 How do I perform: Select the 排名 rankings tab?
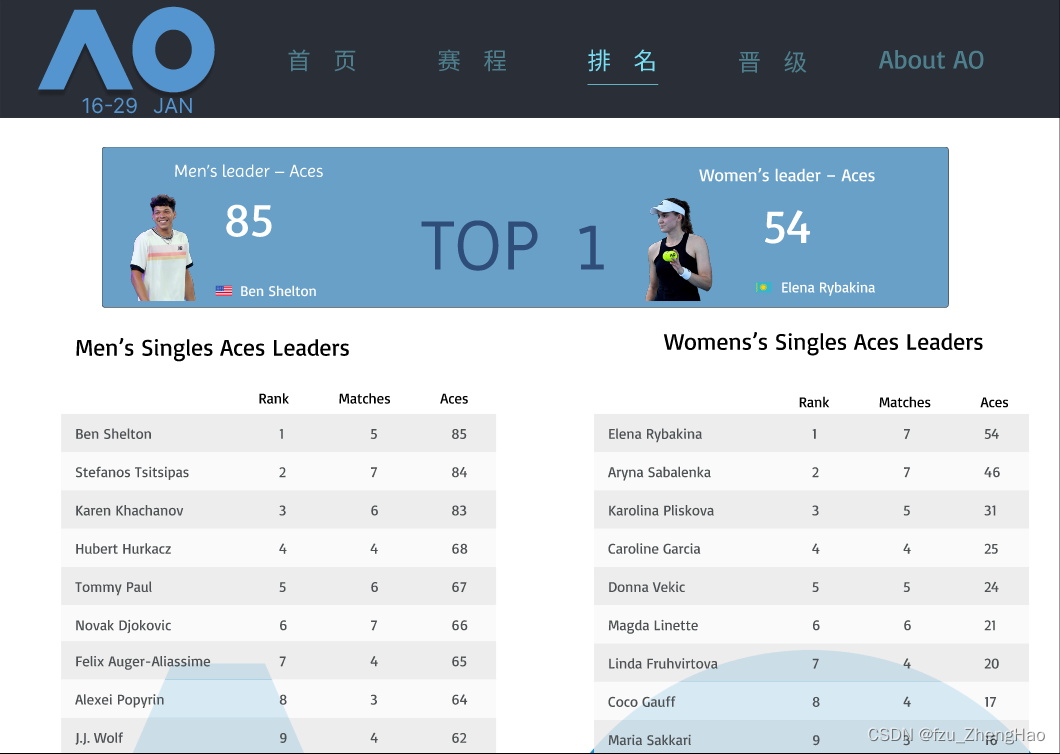coord(622,61)
